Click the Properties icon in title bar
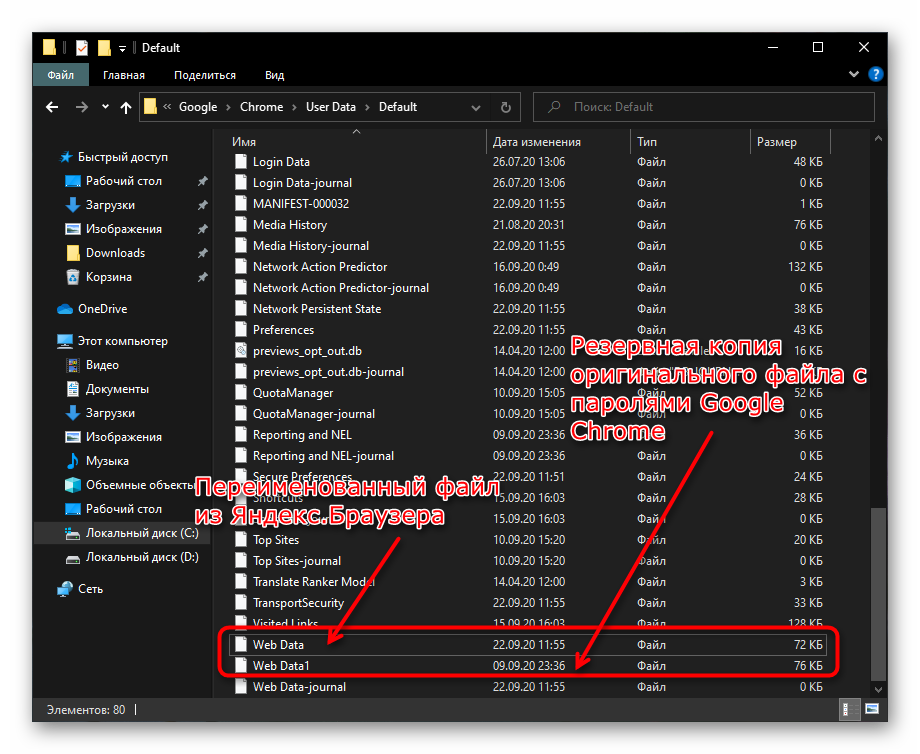The image size is (920, 754). (x=82, y=47)
